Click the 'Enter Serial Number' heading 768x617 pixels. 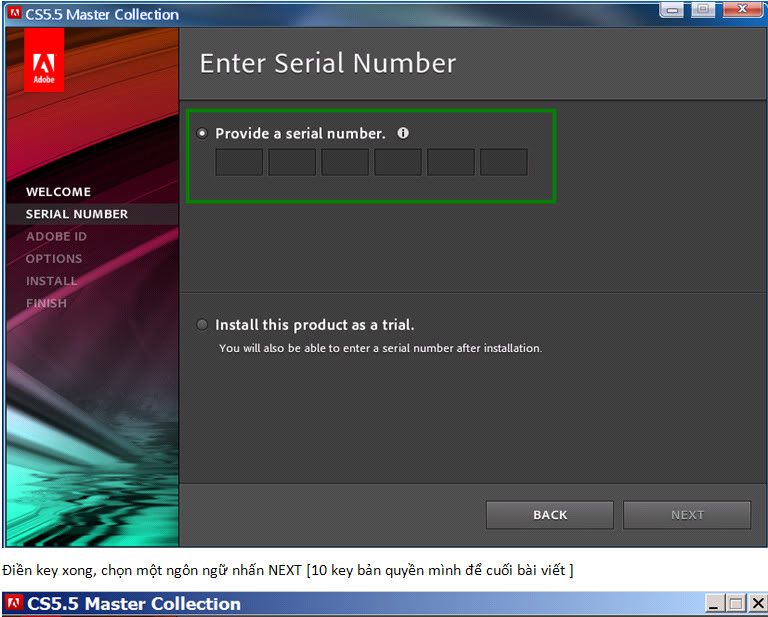[328, 63]
